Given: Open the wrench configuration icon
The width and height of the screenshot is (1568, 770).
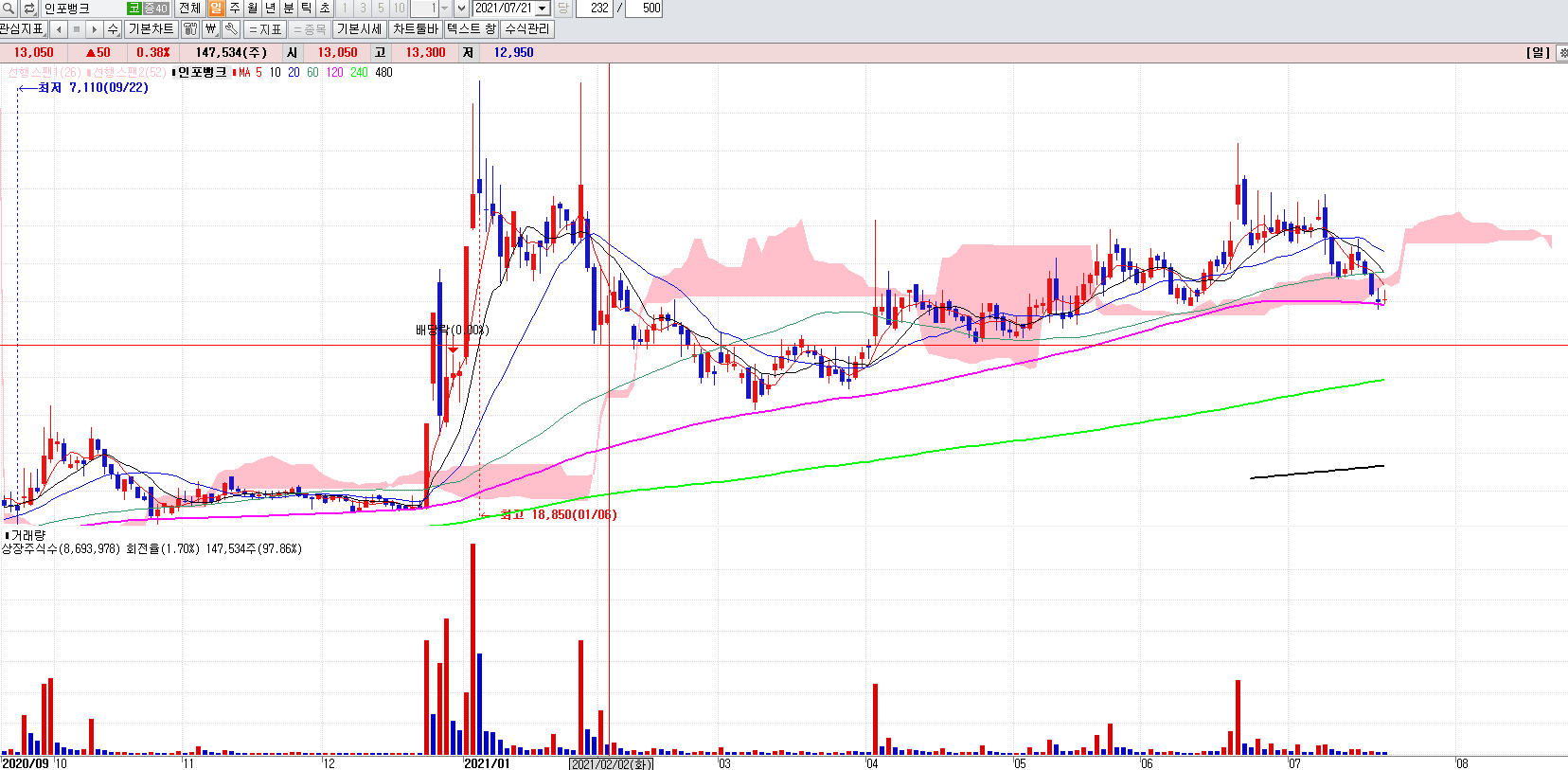Looking at the screenshot, I should coord(231,29).
